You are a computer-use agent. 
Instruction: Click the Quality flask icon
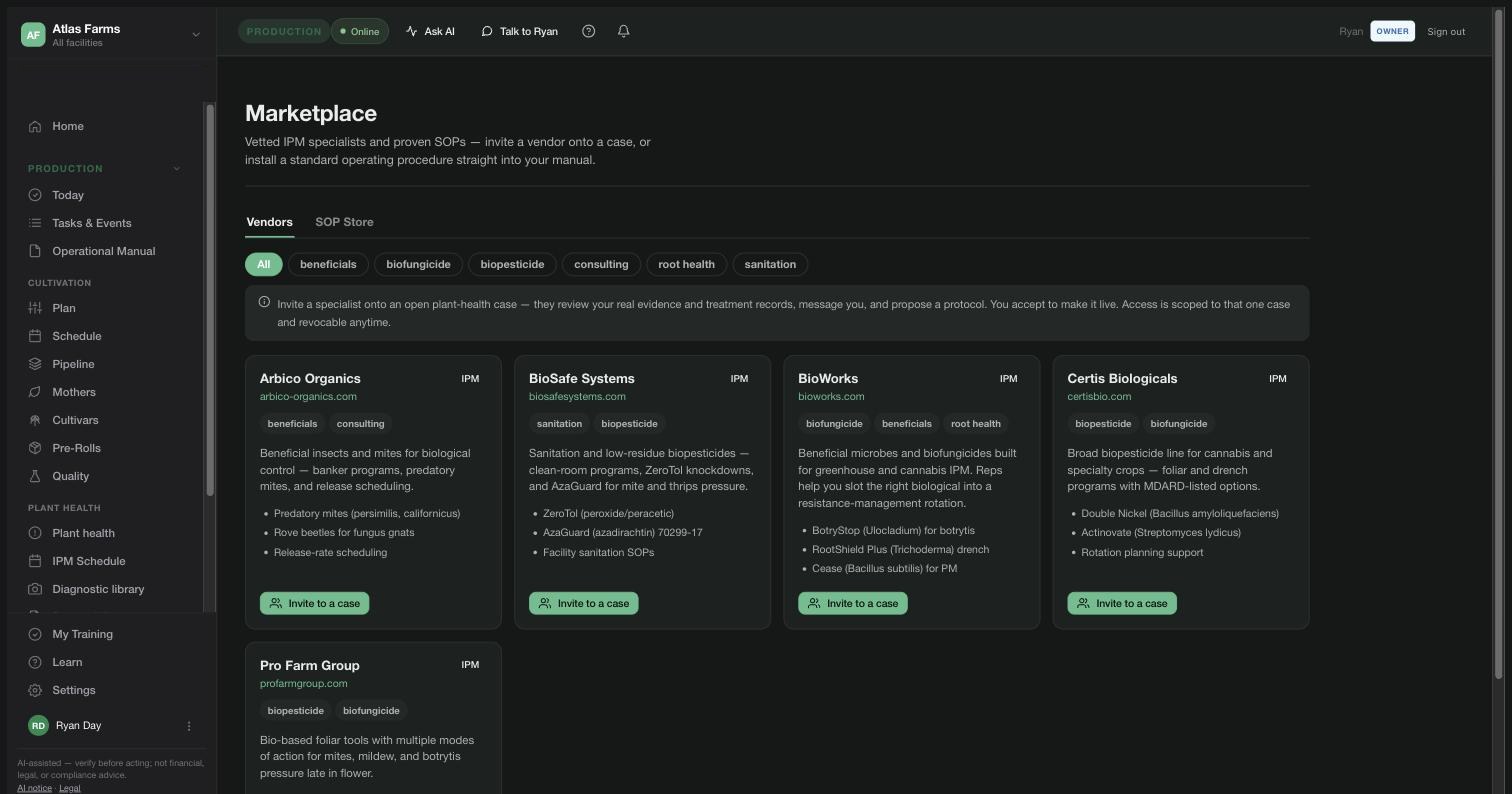coord(35,476)
